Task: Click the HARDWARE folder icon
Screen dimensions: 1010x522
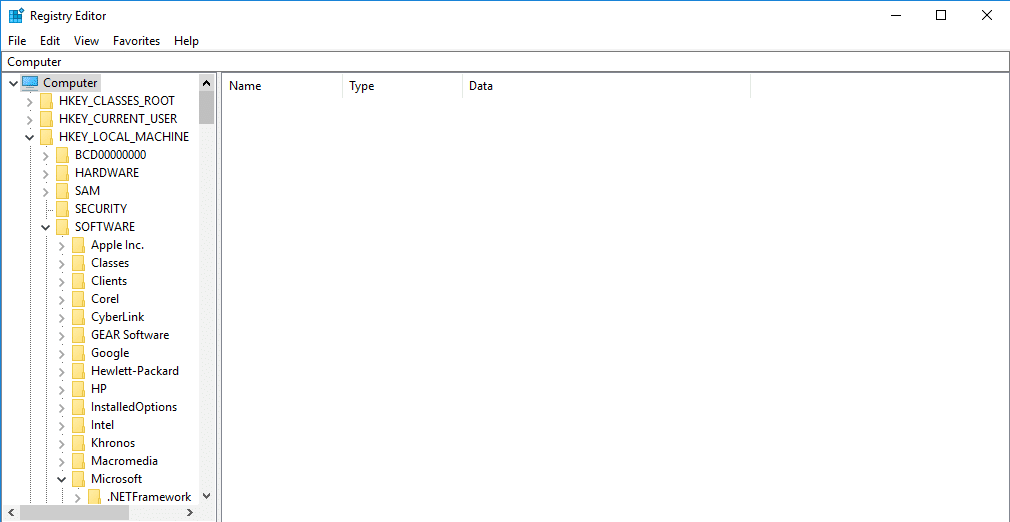Action: [x=62, y=173]
